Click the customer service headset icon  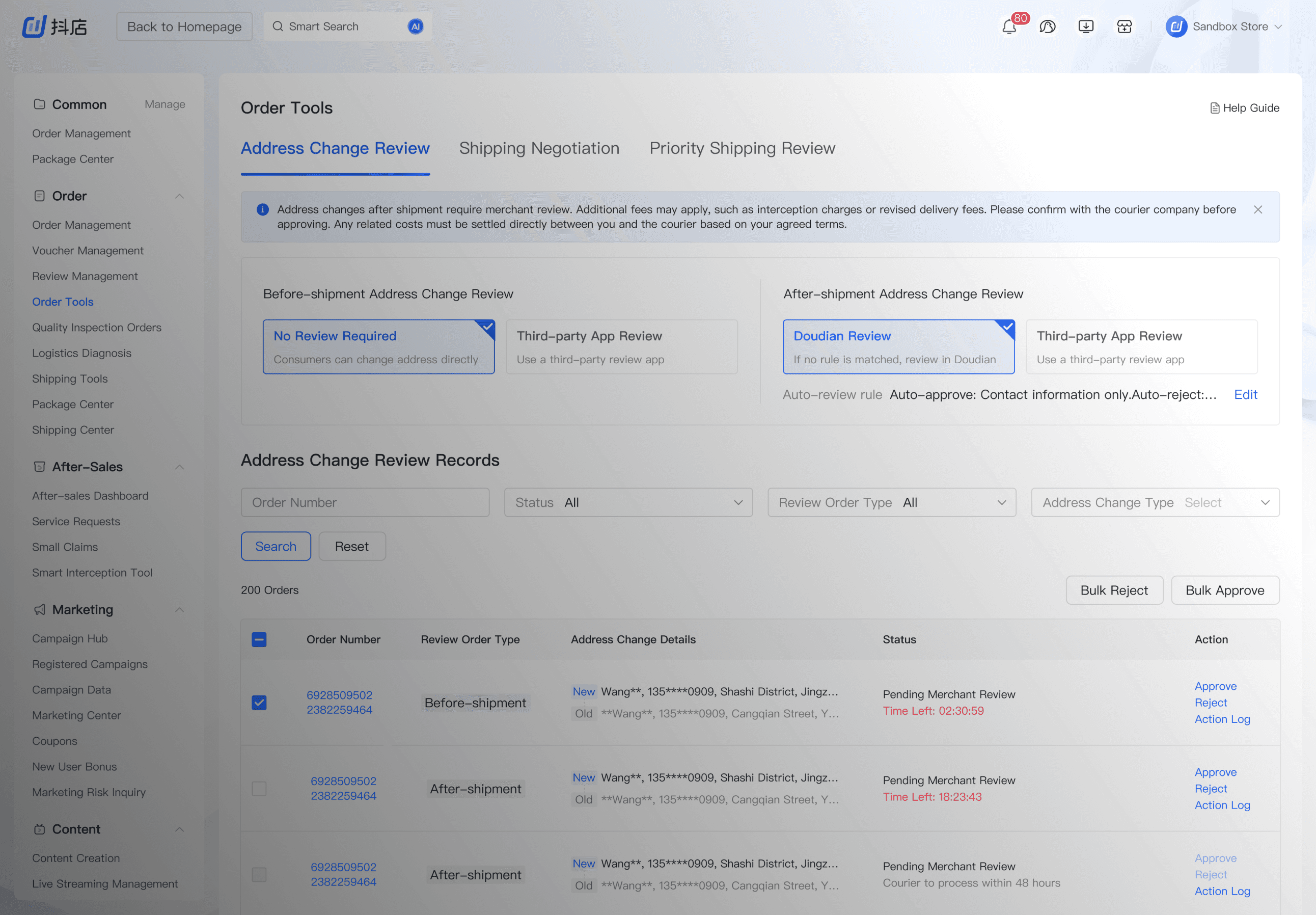pos(1047,27)
